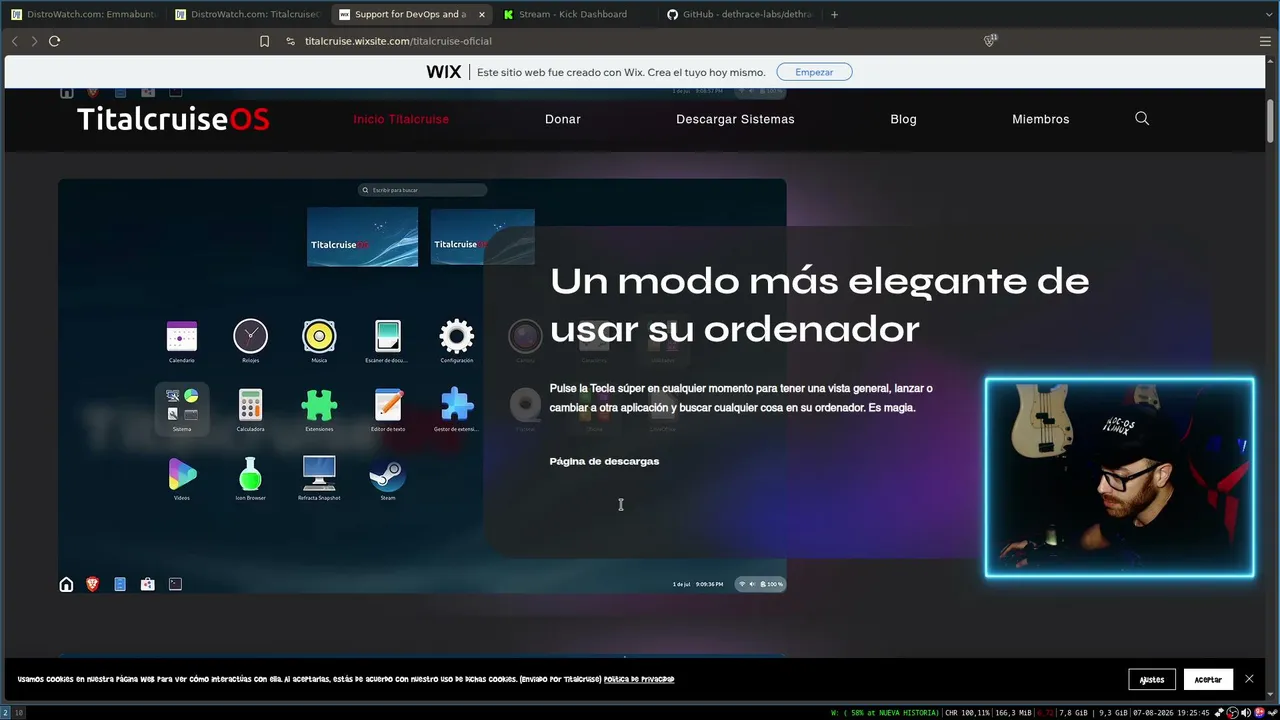Click workspace 2 indicator in status bar
The image size is (1280, 720).
pyautogui.click(x=5, y=713)
